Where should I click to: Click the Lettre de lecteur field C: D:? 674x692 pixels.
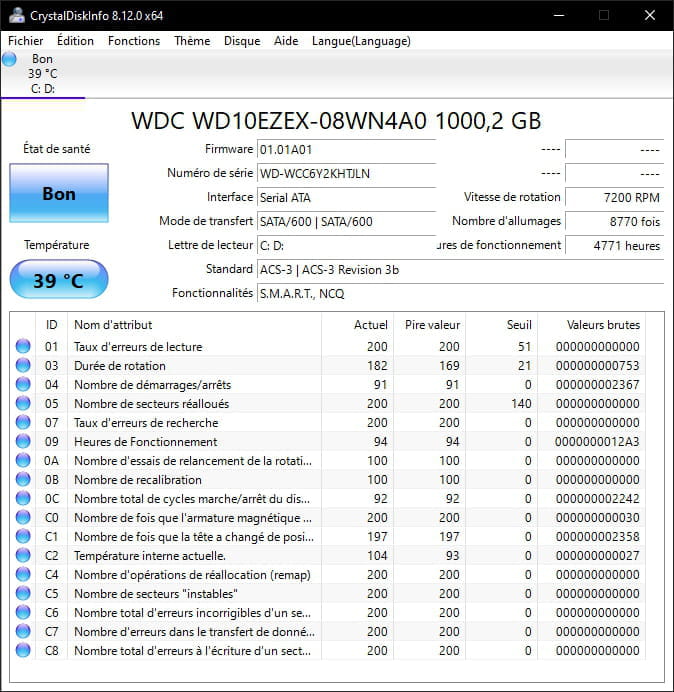[346, 245]
